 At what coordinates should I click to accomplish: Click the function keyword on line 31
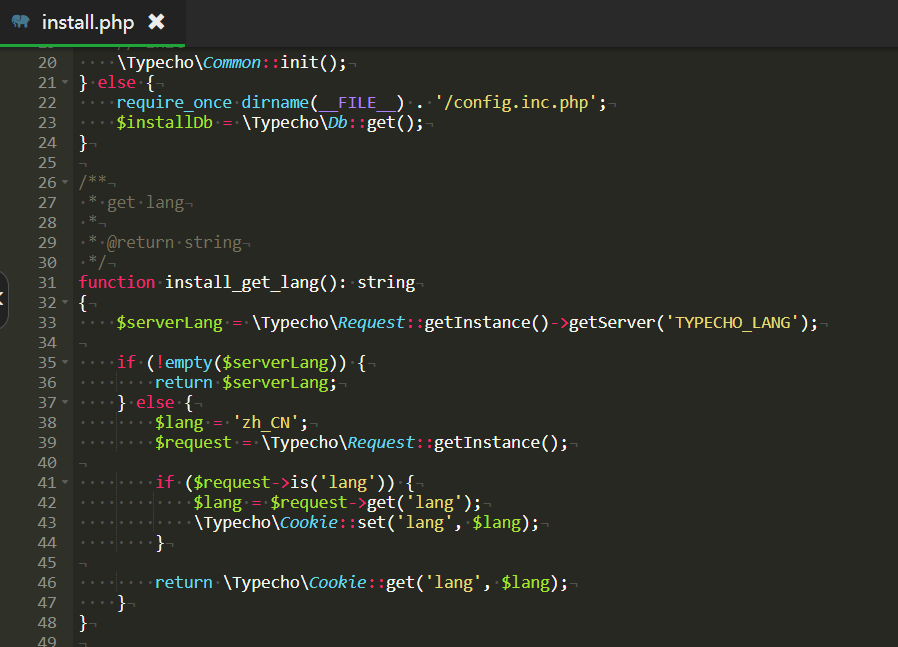point(118,282)
